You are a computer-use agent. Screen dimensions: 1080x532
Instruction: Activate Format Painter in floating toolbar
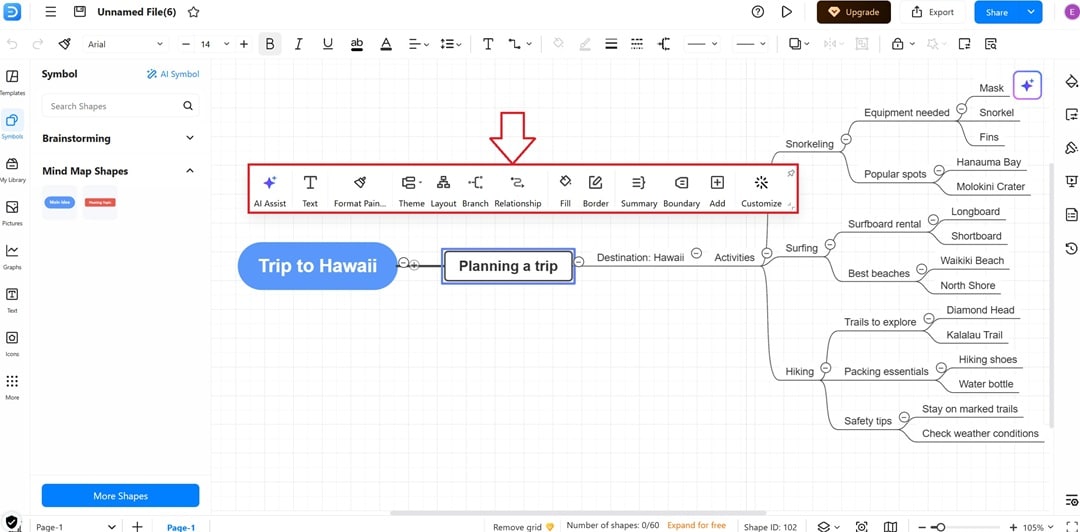tap(359, 191)
